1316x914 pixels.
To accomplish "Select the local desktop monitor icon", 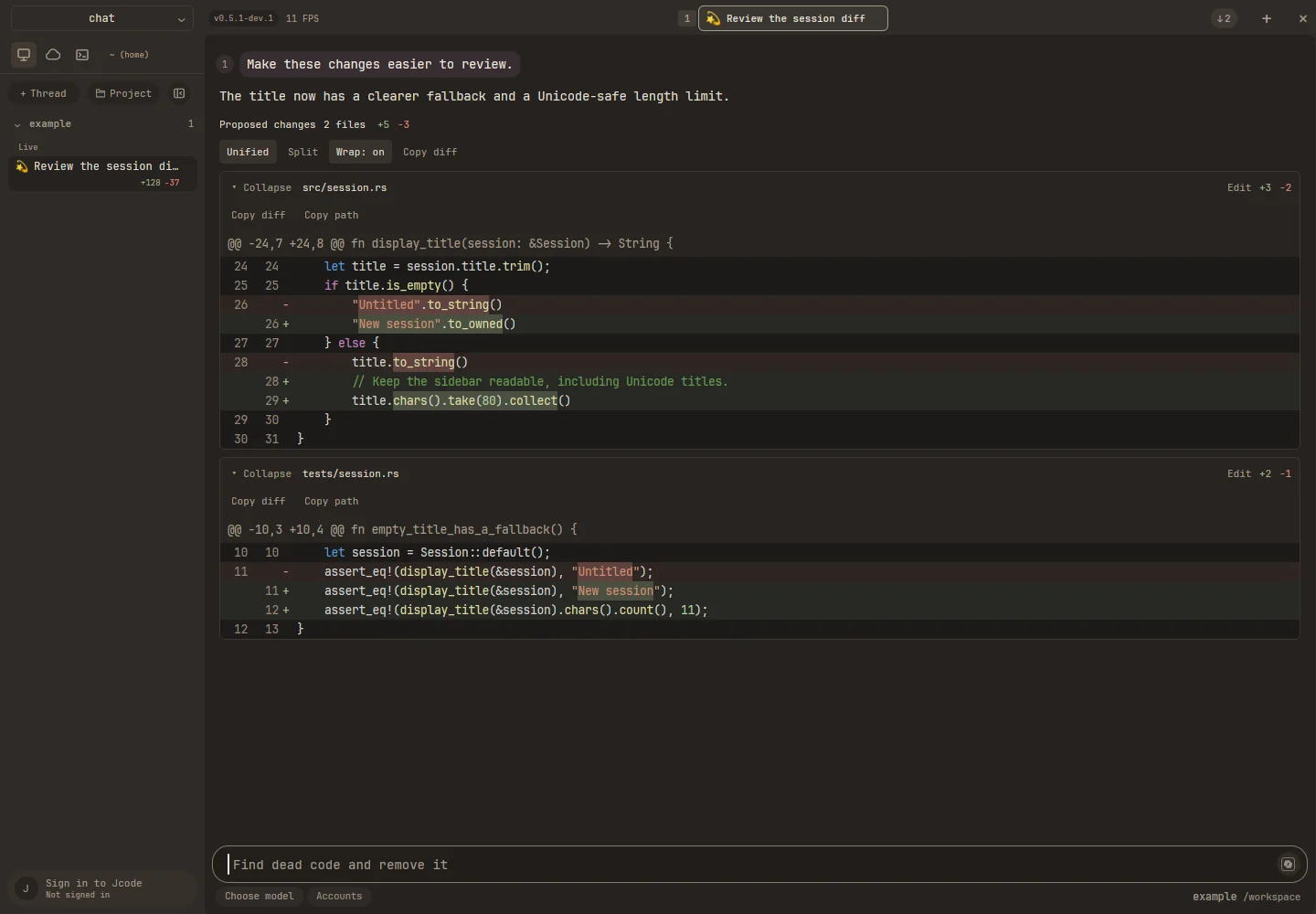I will point(24,55).
